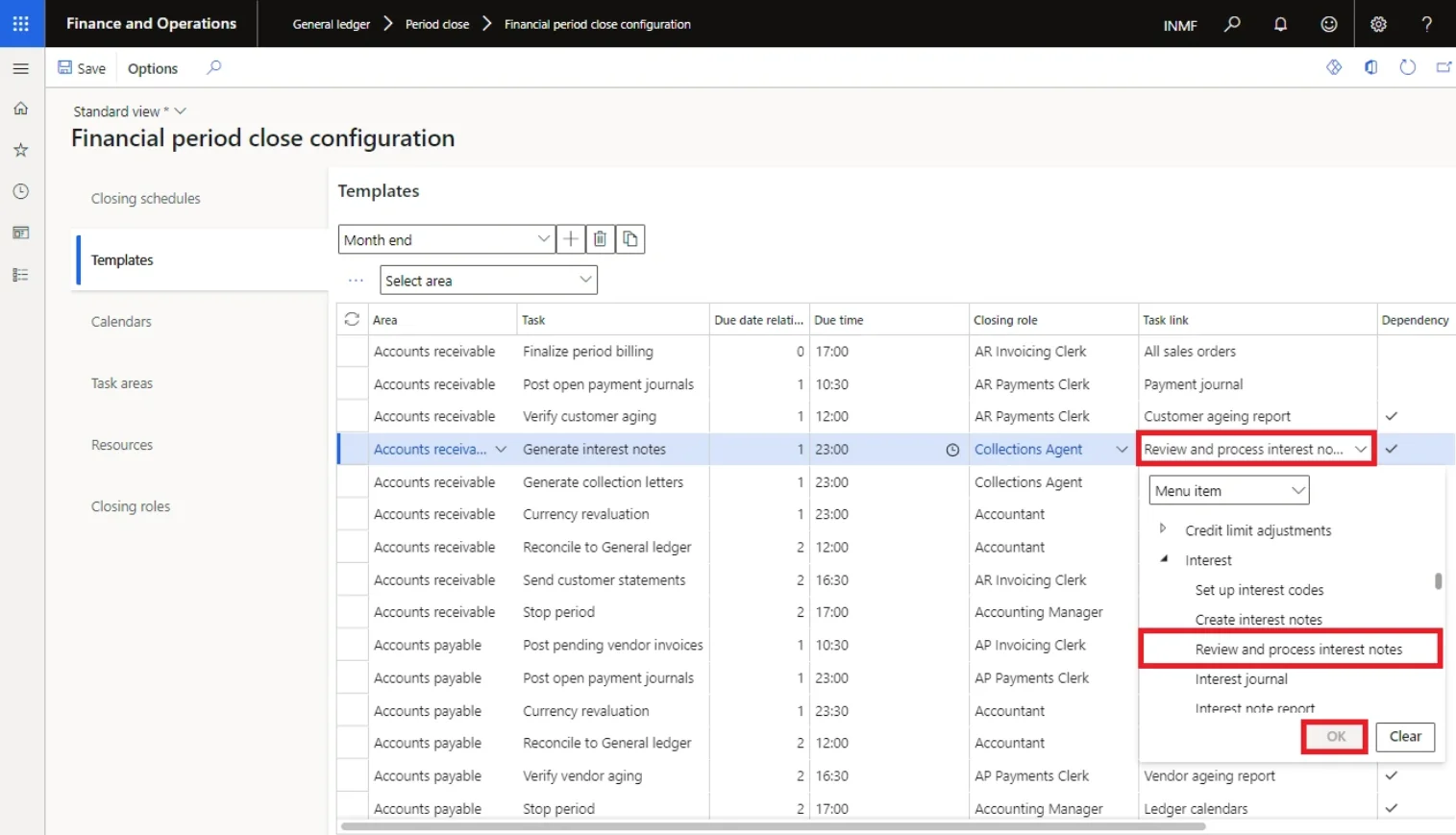Click the Clear button
Image resolution: width=1456 pixels, height=835 pixels.
point(1405,736)
